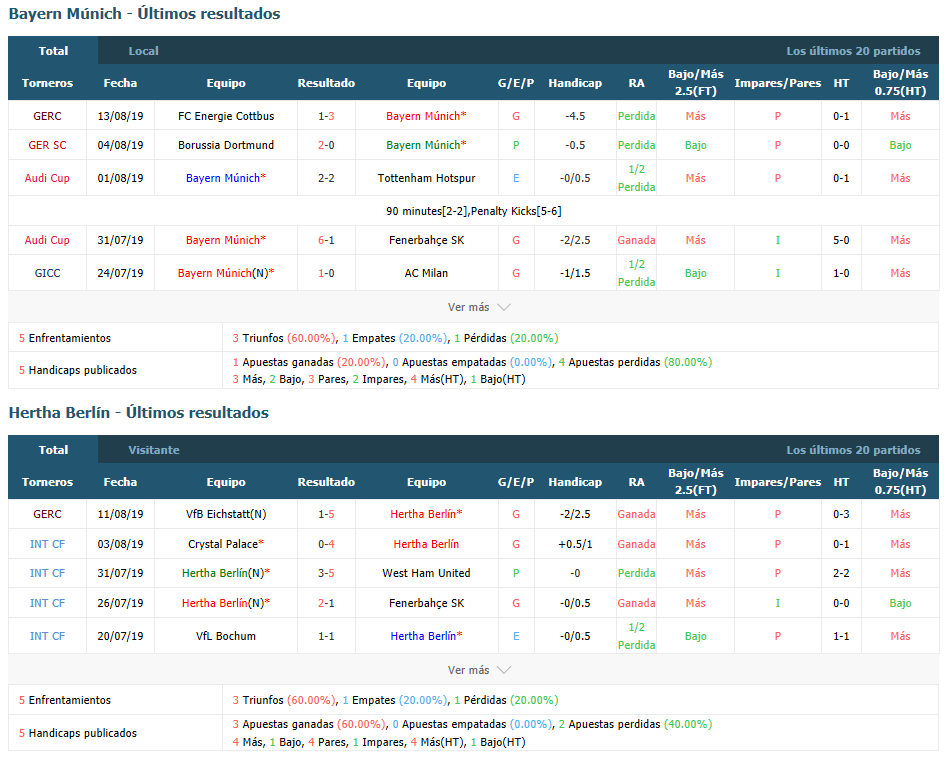Switch to the Local tab

[144, 51]
